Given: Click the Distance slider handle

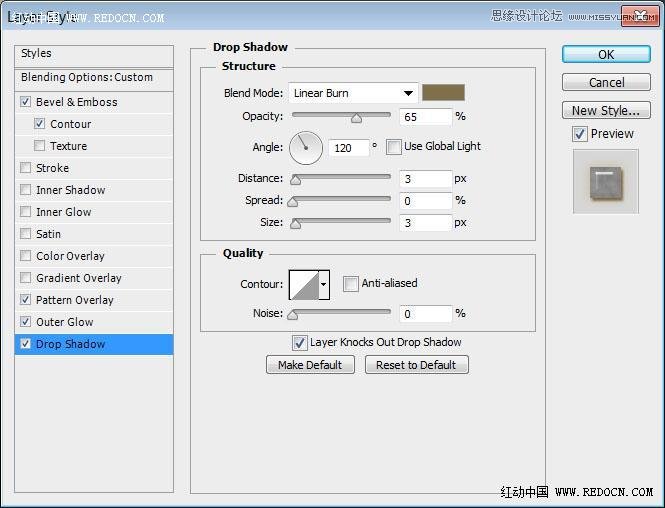Looking at the screenshot, I should point(296,180).
